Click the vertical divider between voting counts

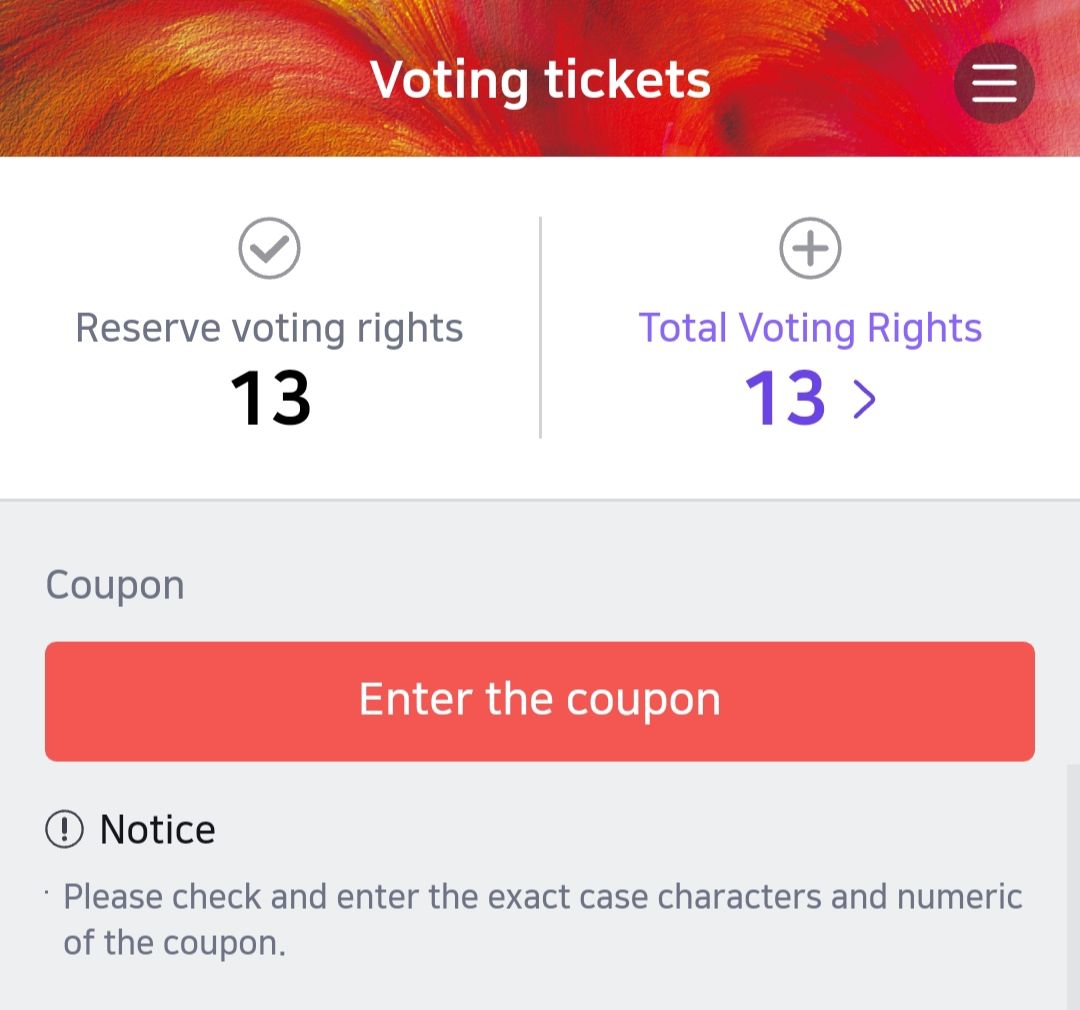540,328
